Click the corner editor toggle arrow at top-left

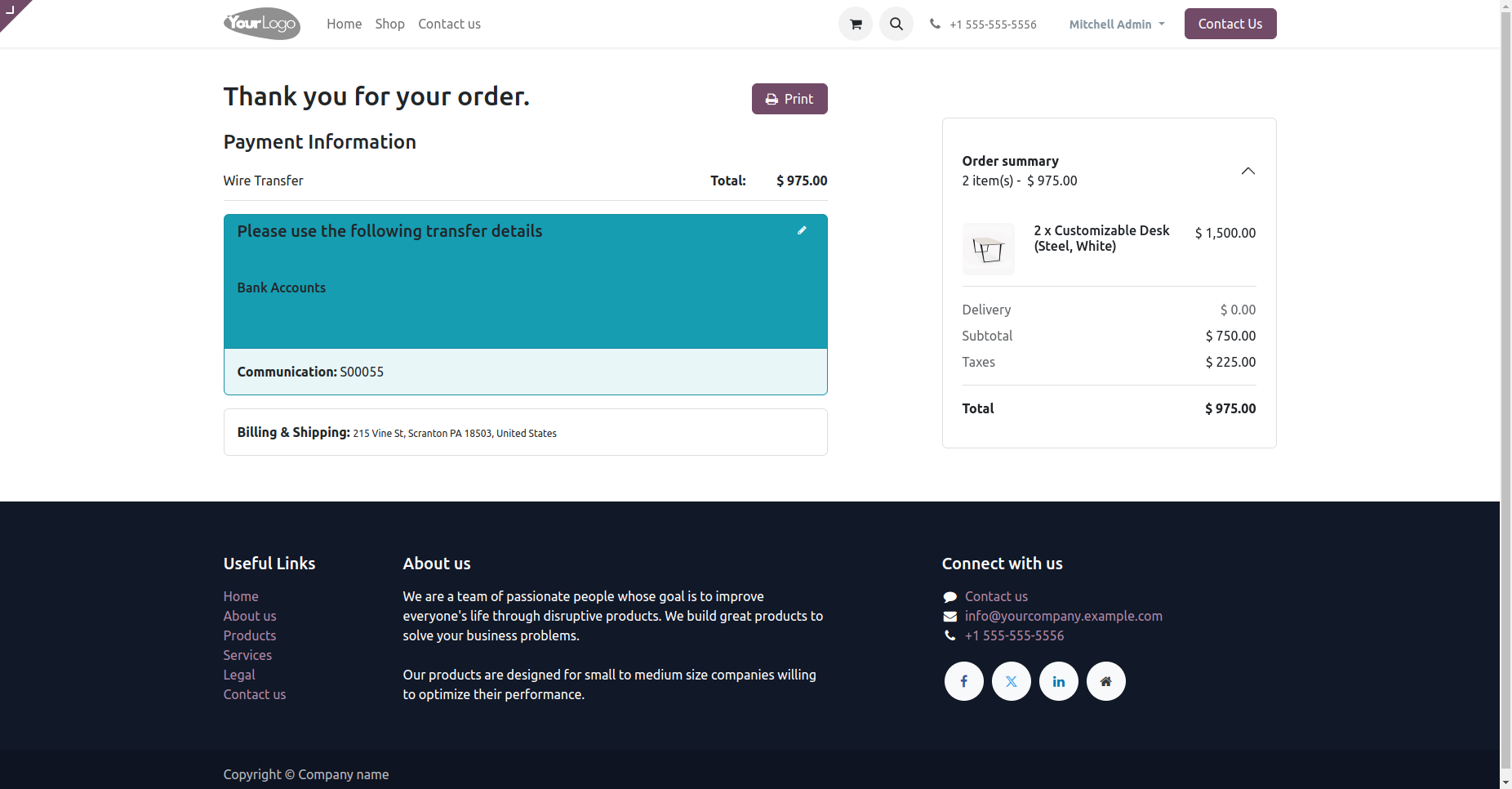pos(11,10)
